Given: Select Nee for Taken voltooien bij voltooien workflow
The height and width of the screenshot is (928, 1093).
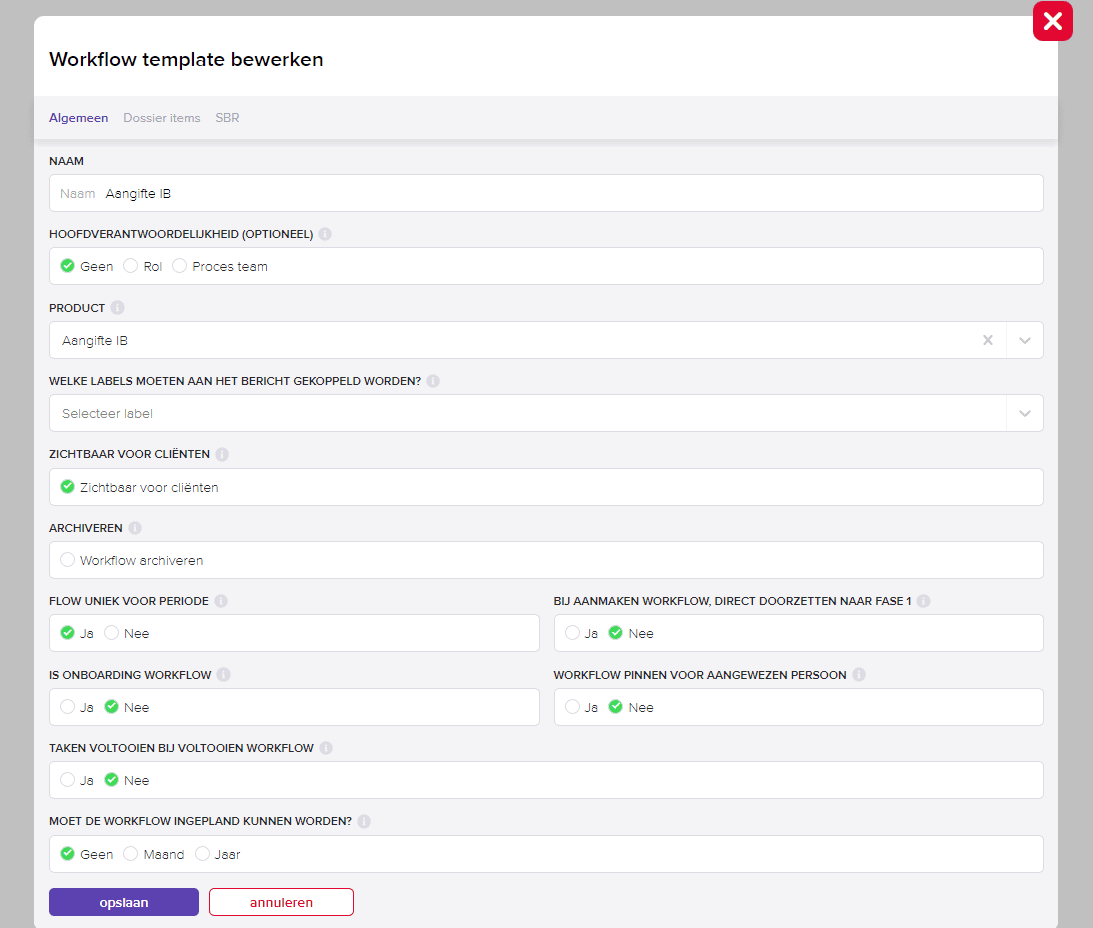Looking at the screenshot, I should pos(112,780).
